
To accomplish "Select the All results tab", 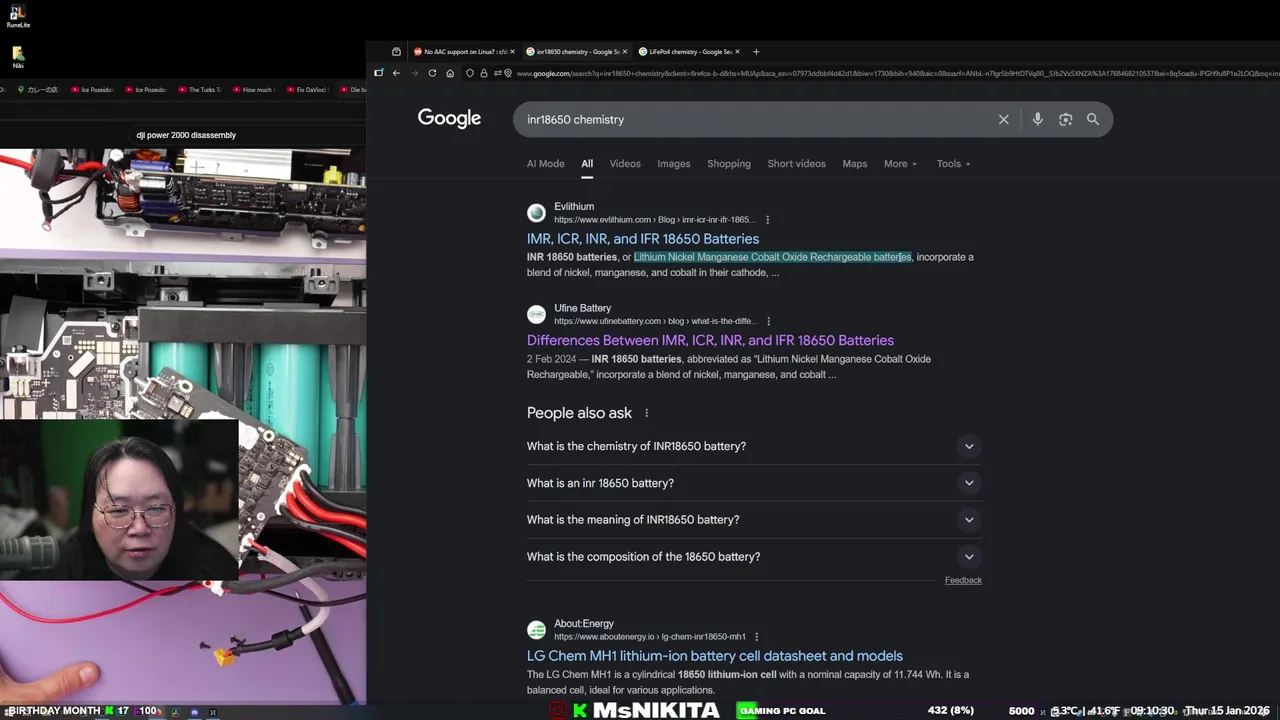I will [587, 164].
